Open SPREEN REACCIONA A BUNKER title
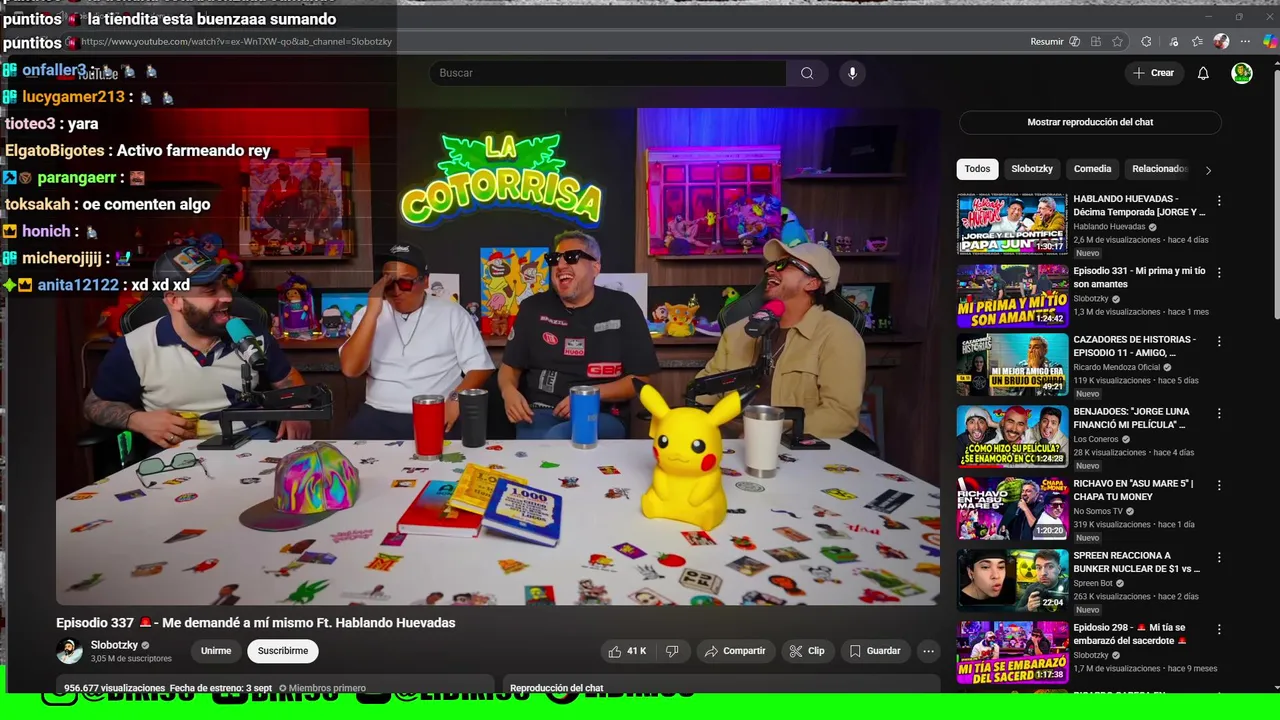The image size is (1280, 720). pos(1138,562)
